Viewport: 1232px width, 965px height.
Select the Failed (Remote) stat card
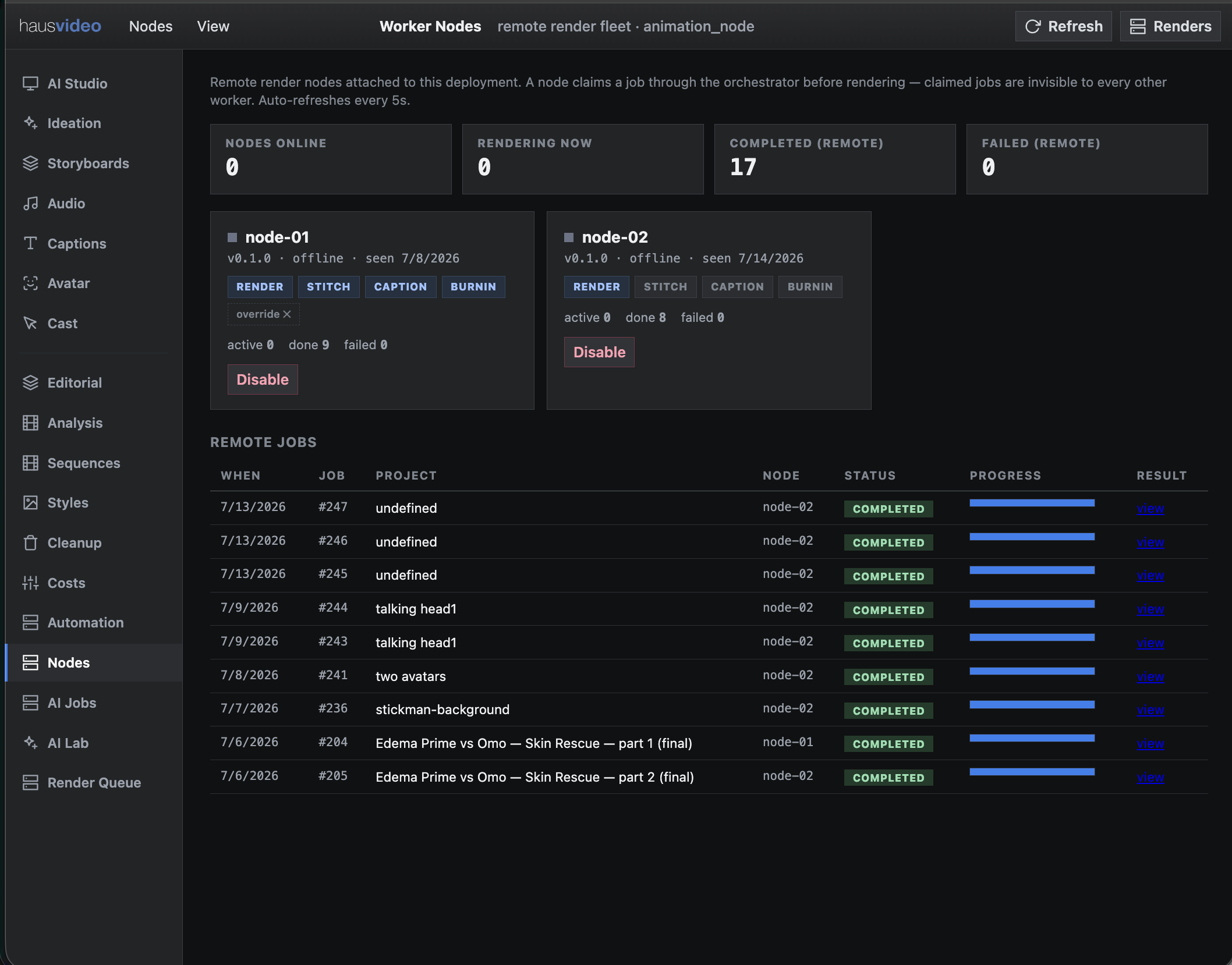[1087, 159]
